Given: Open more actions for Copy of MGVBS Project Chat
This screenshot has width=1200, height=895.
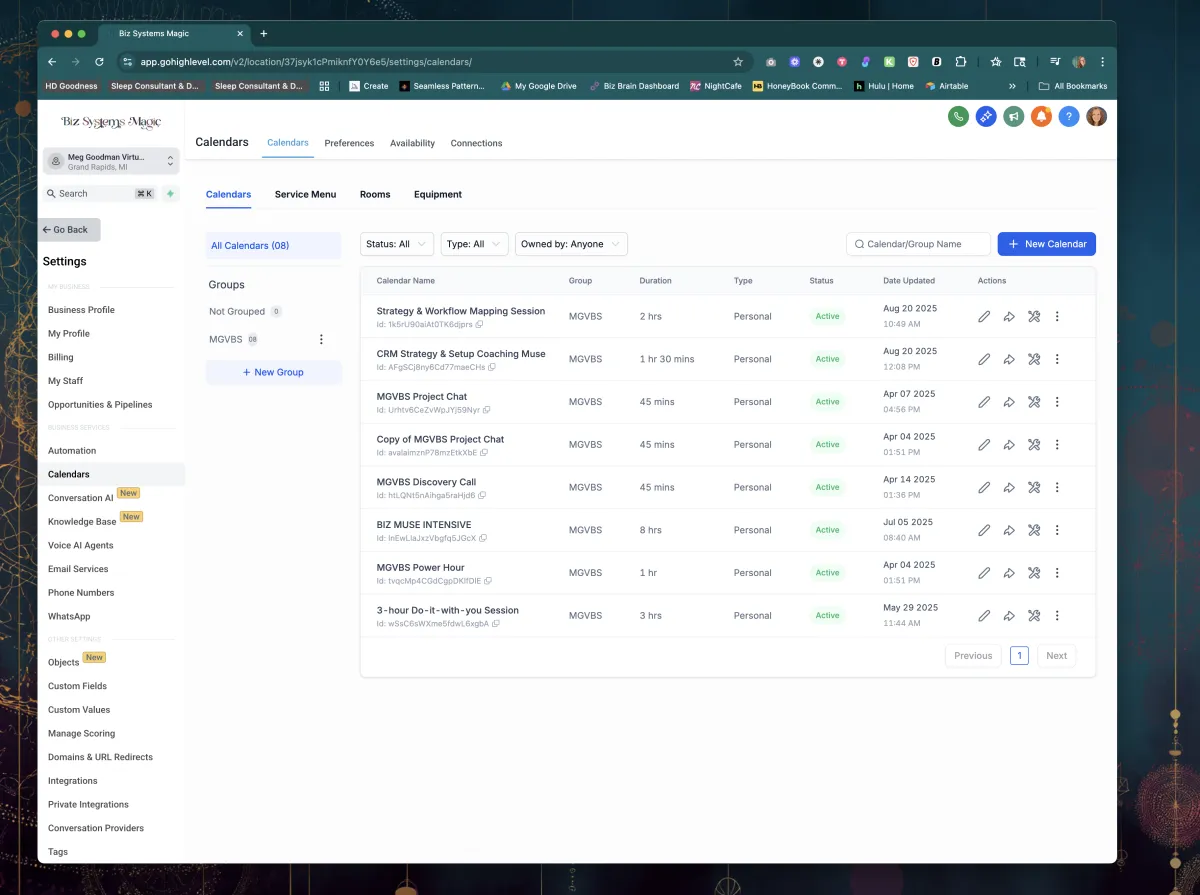Looking at the screenshot, I should point(1057,444).
